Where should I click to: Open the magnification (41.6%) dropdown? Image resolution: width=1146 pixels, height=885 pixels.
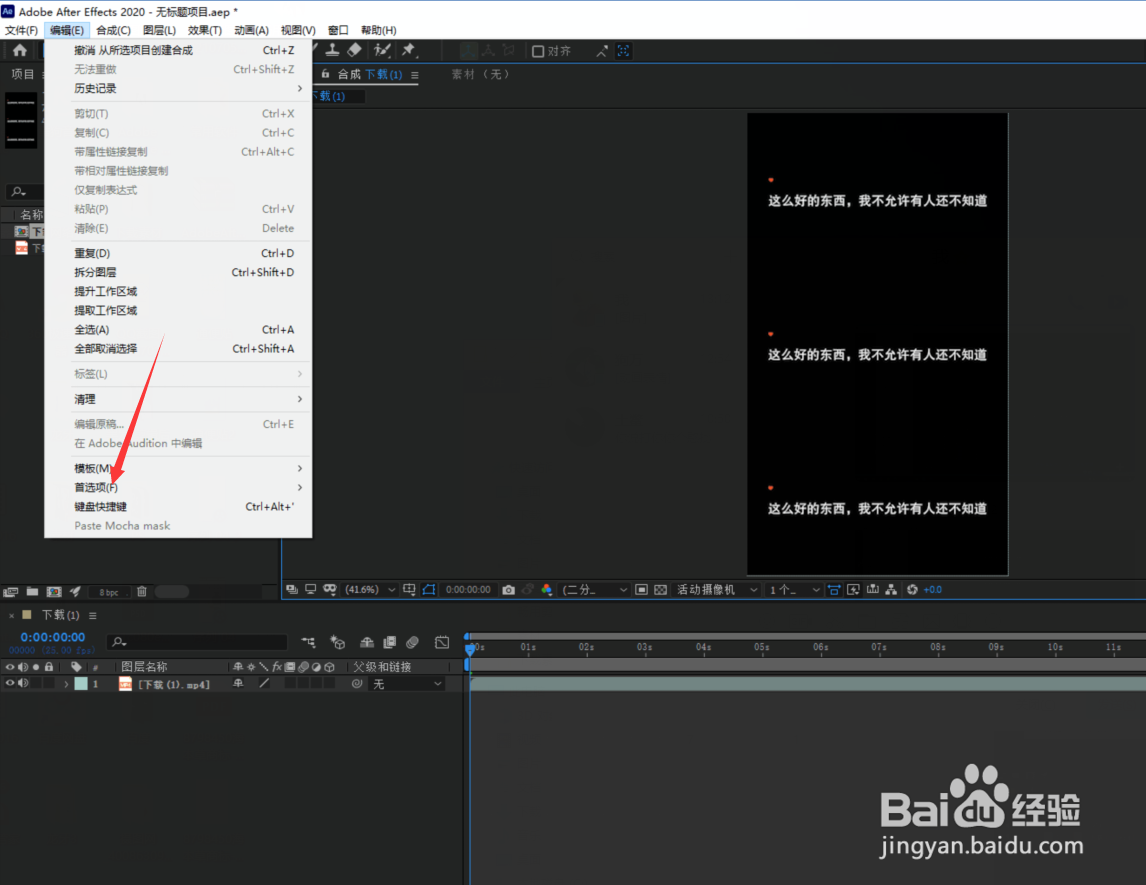[x=370, y=590]
